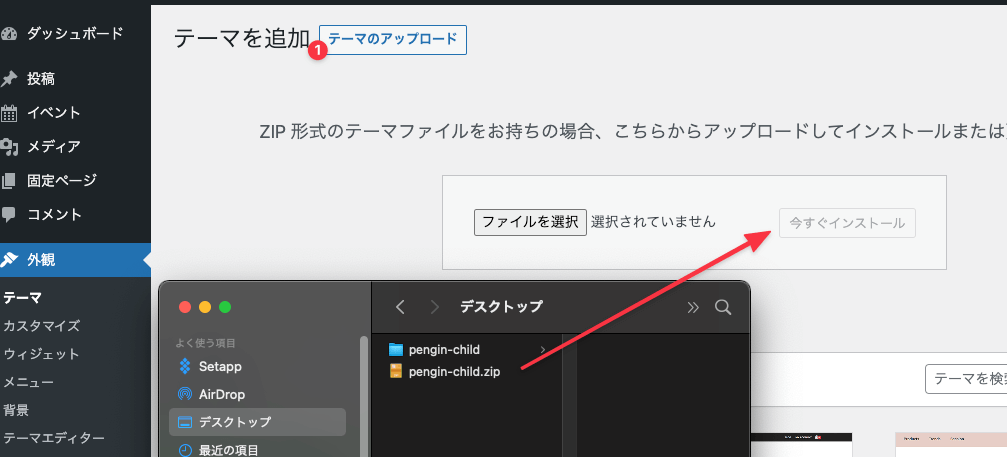The width and height of the screenshot is (1007, 457).
Task: Minimize the Finder window yellow button
Action: (x=205, y=307)
